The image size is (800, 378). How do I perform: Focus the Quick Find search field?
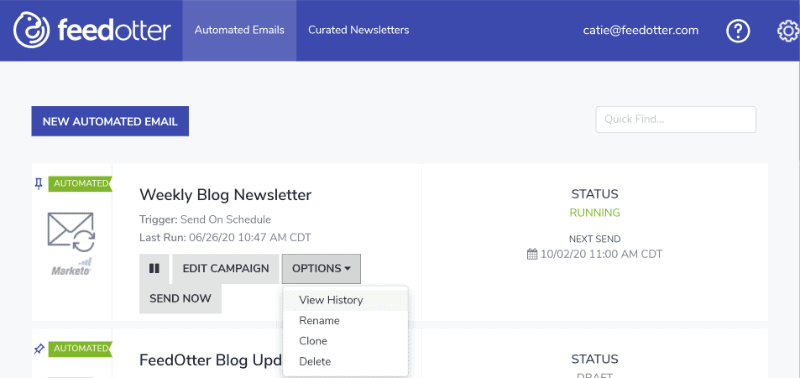[x=676, y=119]
